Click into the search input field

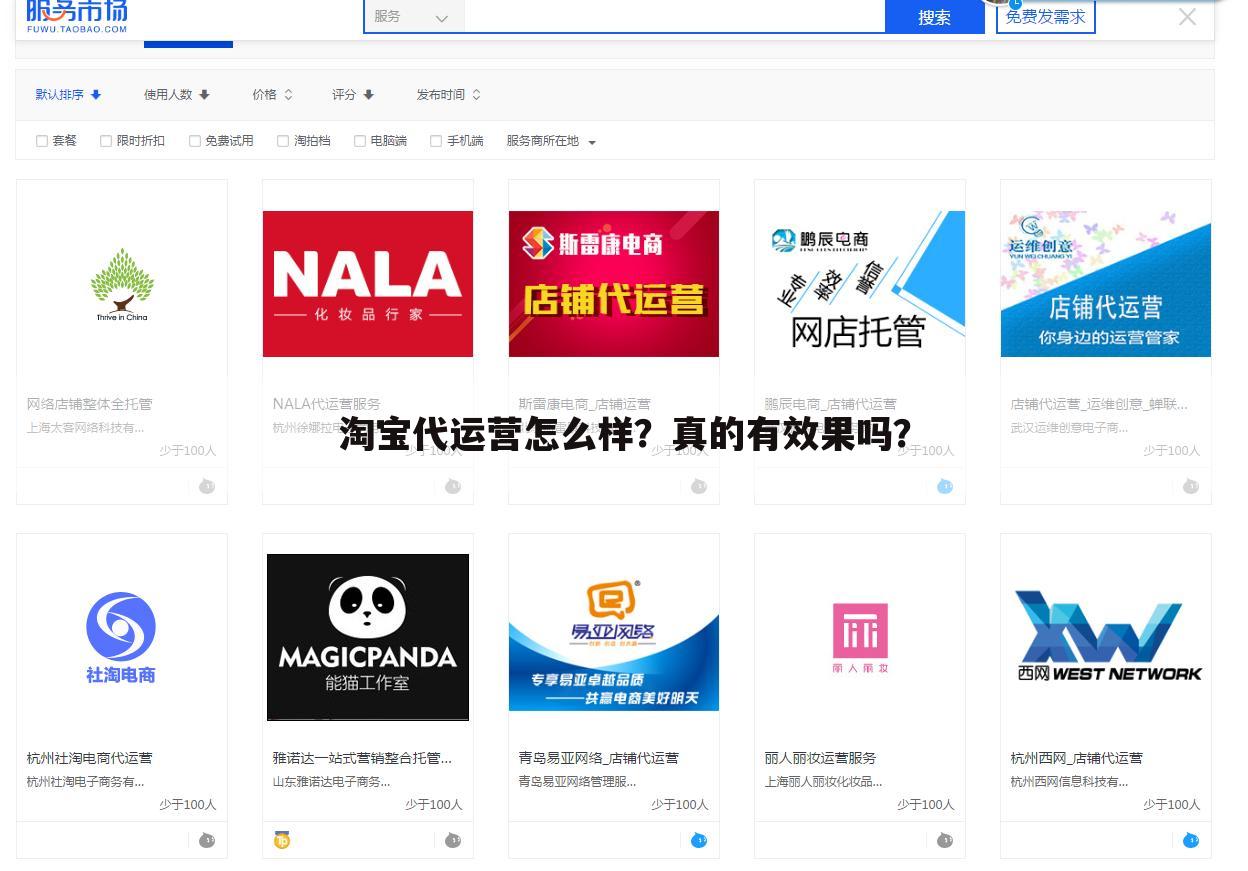tap(675, 16)
